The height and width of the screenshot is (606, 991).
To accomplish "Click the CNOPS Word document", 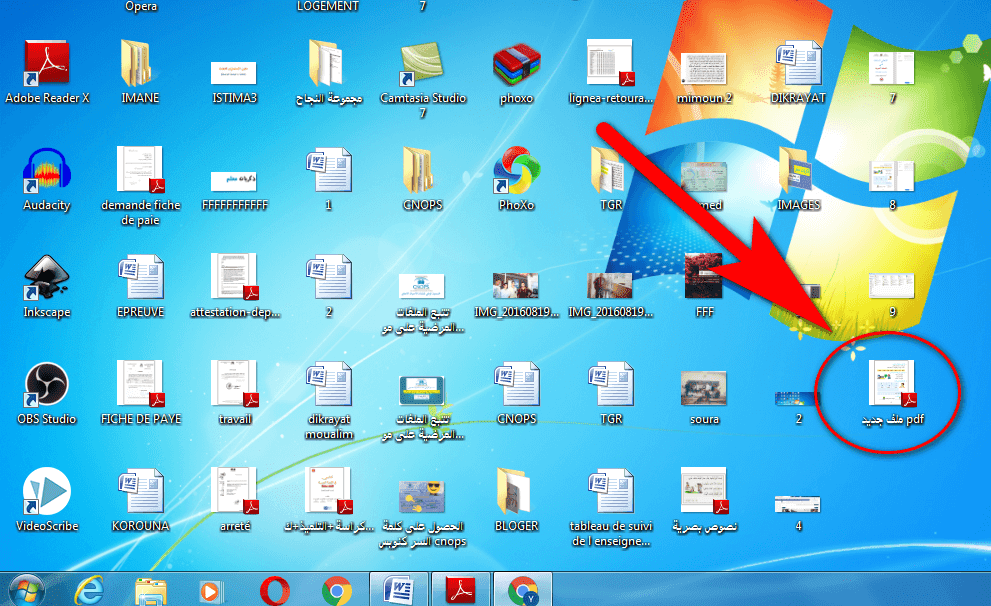I will coord(516,384).
